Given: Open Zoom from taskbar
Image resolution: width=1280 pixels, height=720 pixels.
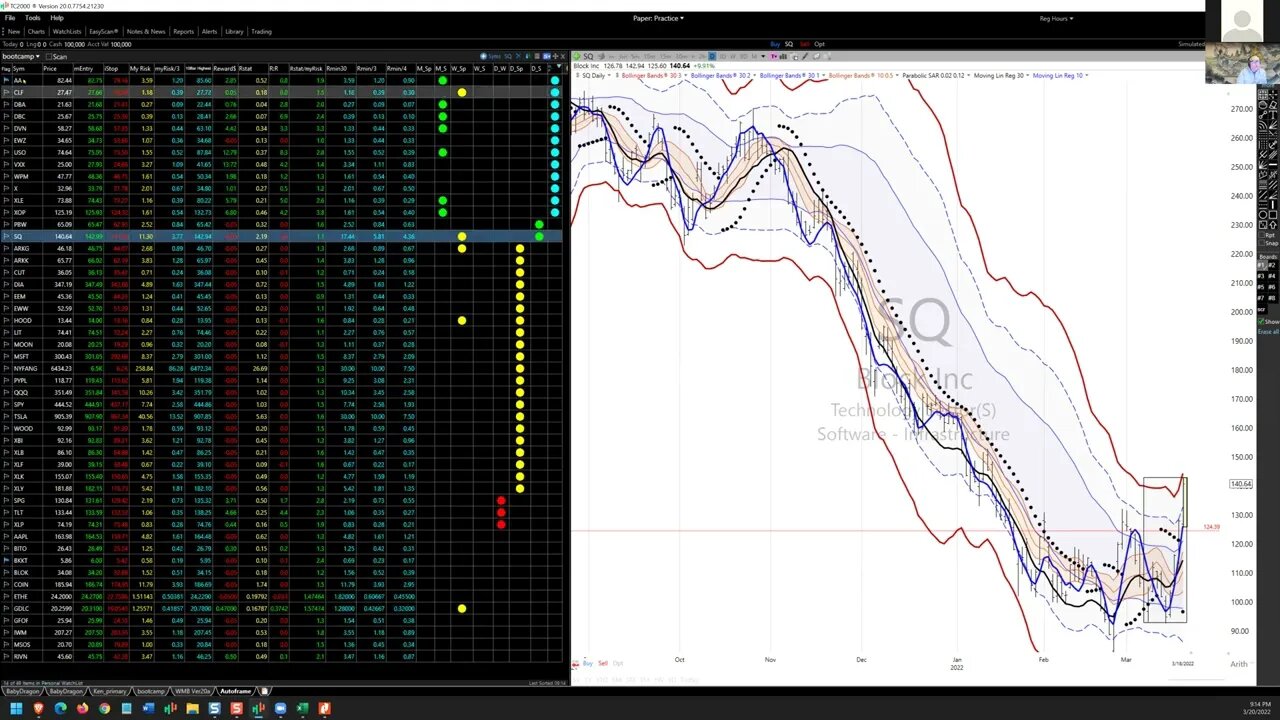Looking at the screenshot, I should pos(280,708).
